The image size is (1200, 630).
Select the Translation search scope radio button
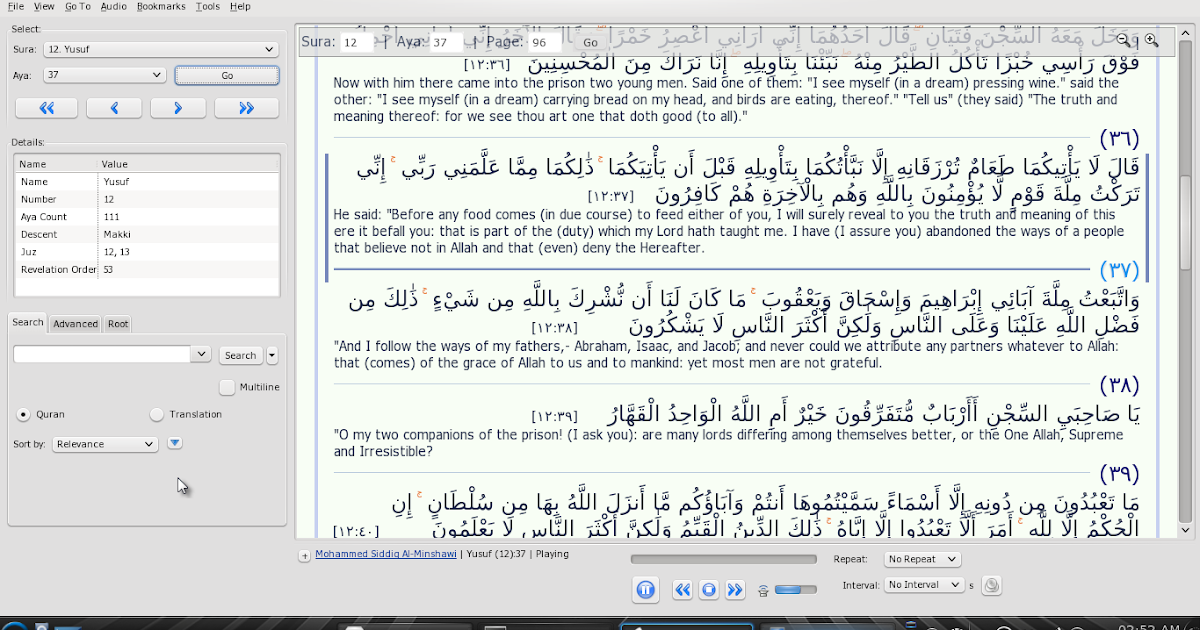pyautogui.click(x=156, y=414)
